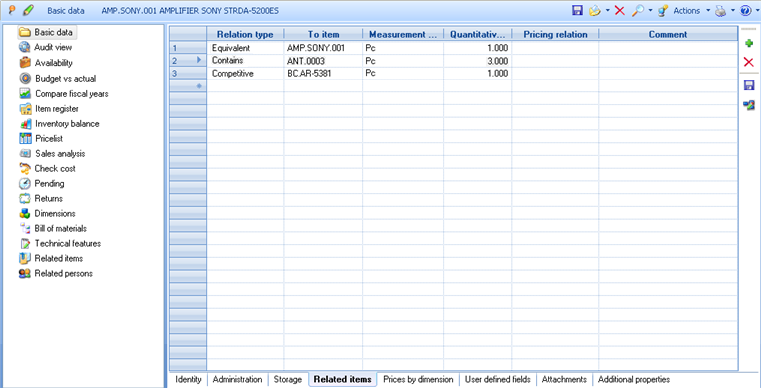
Task: Click the Comment column header
Action: pos(668,34)
